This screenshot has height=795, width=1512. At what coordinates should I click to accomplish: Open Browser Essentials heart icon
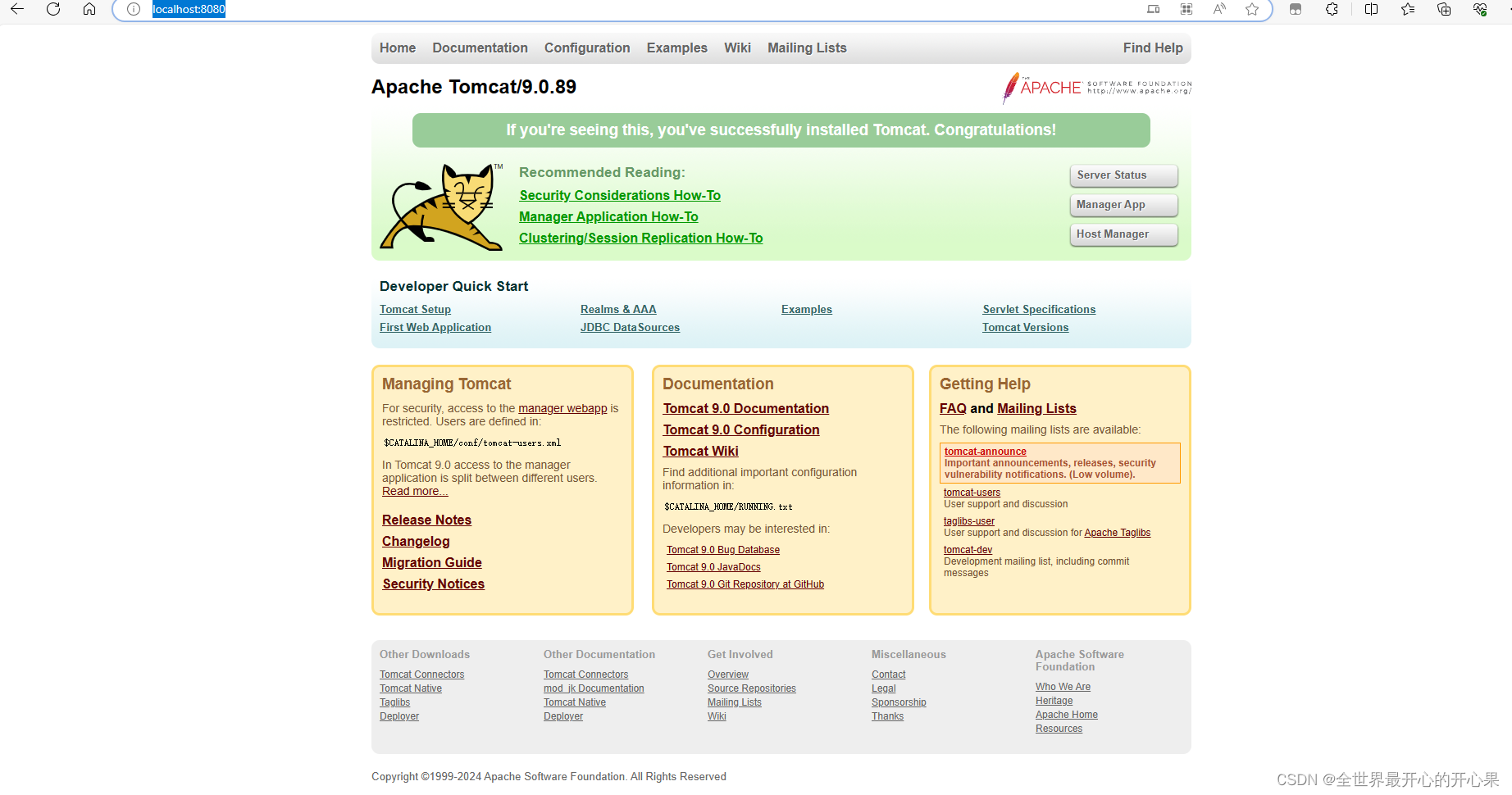click(x=1481, y=9)
